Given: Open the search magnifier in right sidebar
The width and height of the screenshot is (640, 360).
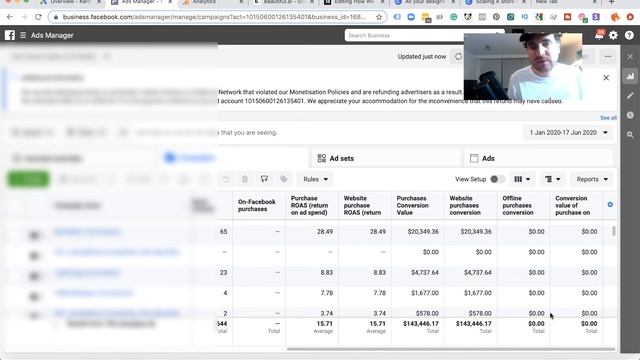Looking at the screenshot, I should click(x=630, y=134).
